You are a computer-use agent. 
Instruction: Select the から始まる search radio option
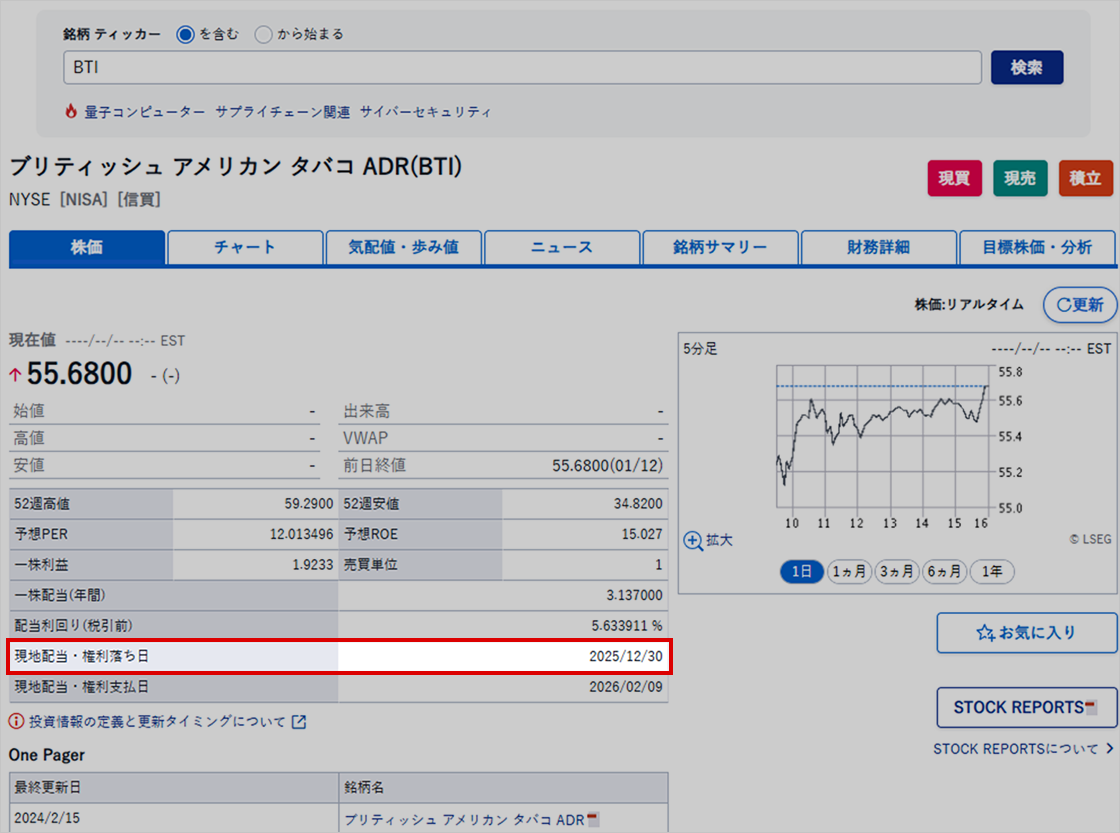[263, 33]
